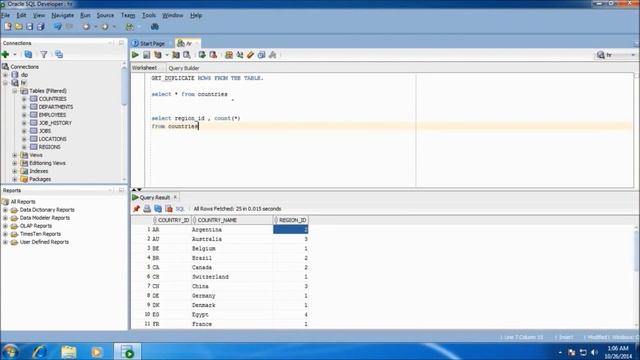The image size is (640, 360).
Task: Click the SQL link in result toolbar
Action: 180,209
